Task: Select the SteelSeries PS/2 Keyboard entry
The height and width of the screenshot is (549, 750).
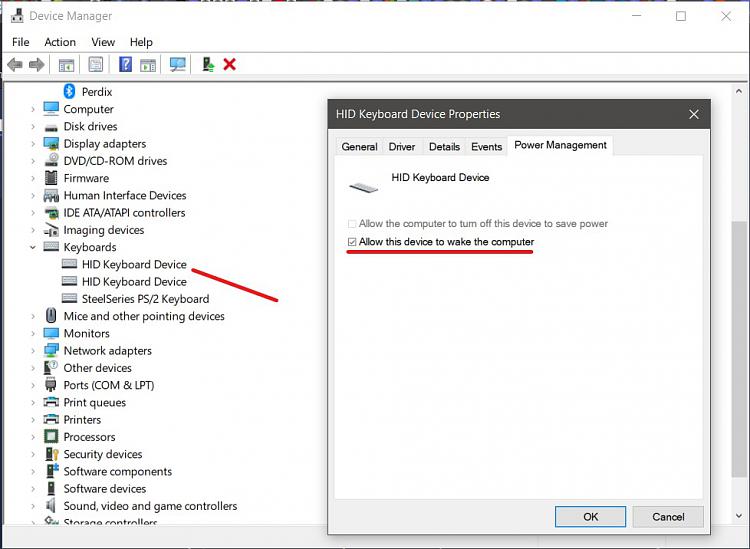Action: point(145,299)
